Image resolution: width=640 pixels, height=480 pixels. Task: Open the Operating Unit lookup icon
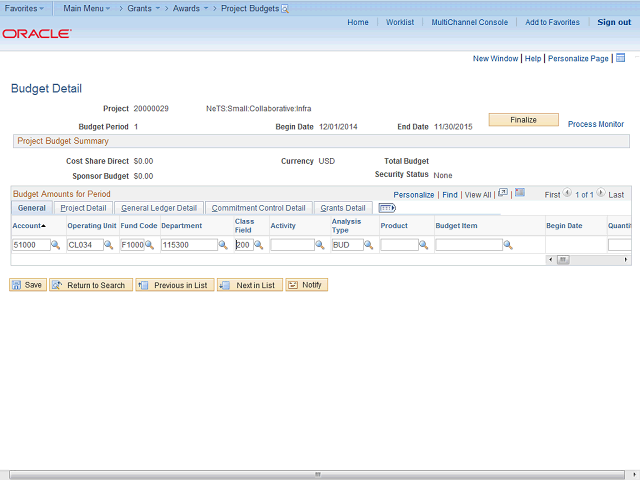108,245
